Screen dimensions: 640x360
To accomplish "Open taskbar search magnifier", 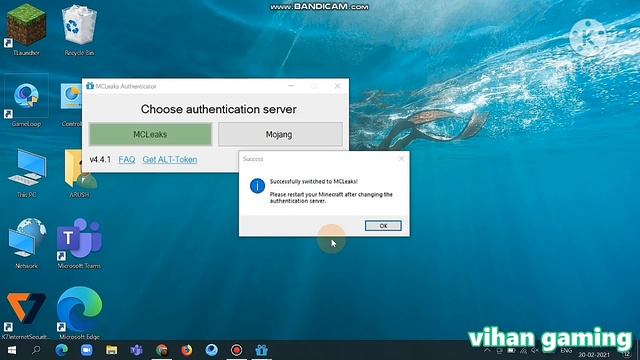I will [36, 350].
